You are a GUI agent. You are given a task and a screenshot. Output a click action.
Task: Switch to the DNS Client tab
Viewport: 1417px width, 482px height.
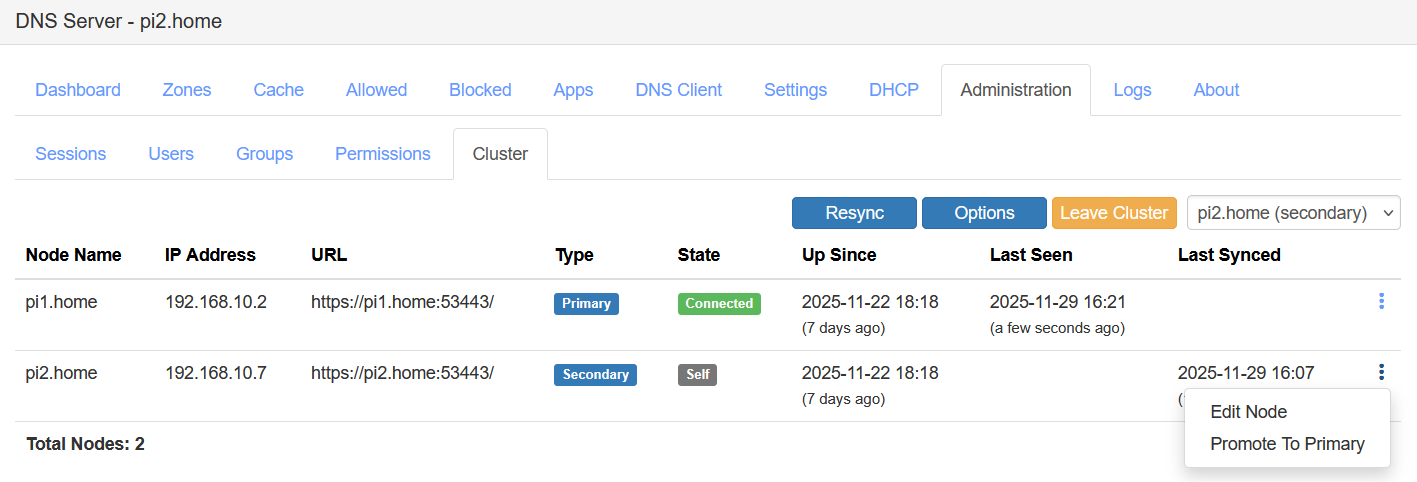click(678, 90)
